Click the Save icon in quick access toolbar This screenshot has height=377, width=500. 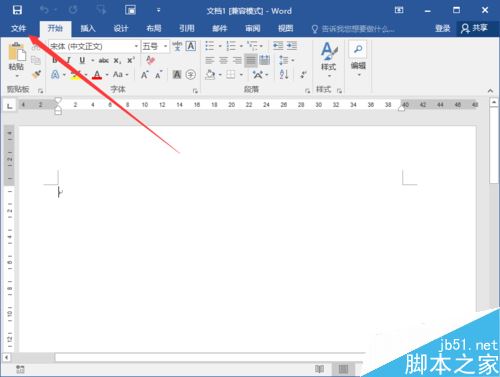[x=17, y=10]
